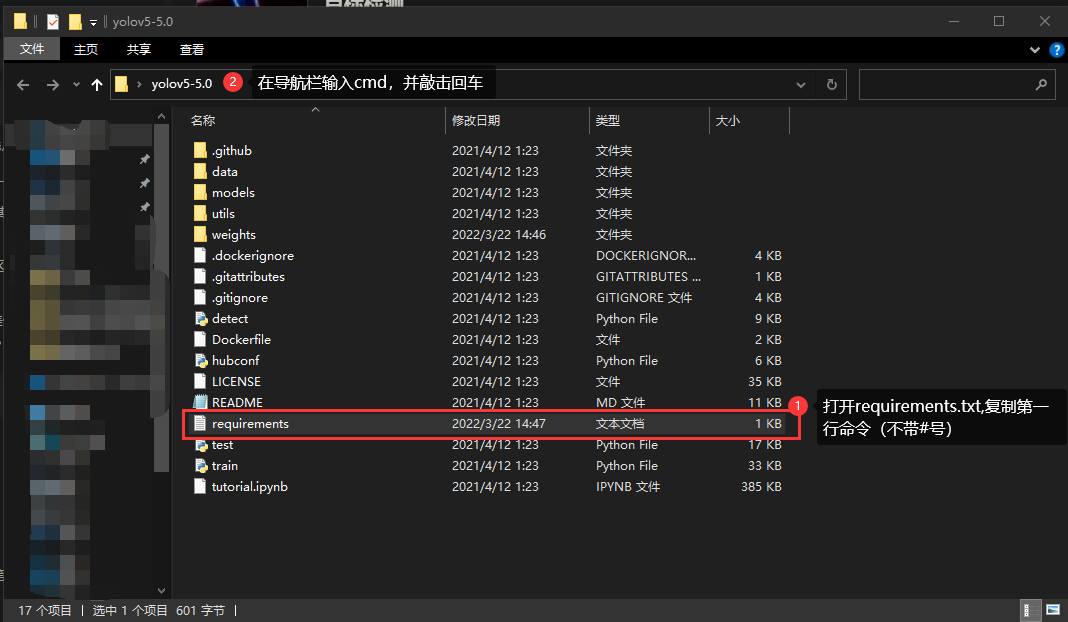The width and height of the screenshot is (1068, 622).
Task: Select the test Python file icon
Action: (x=200, y=445)
